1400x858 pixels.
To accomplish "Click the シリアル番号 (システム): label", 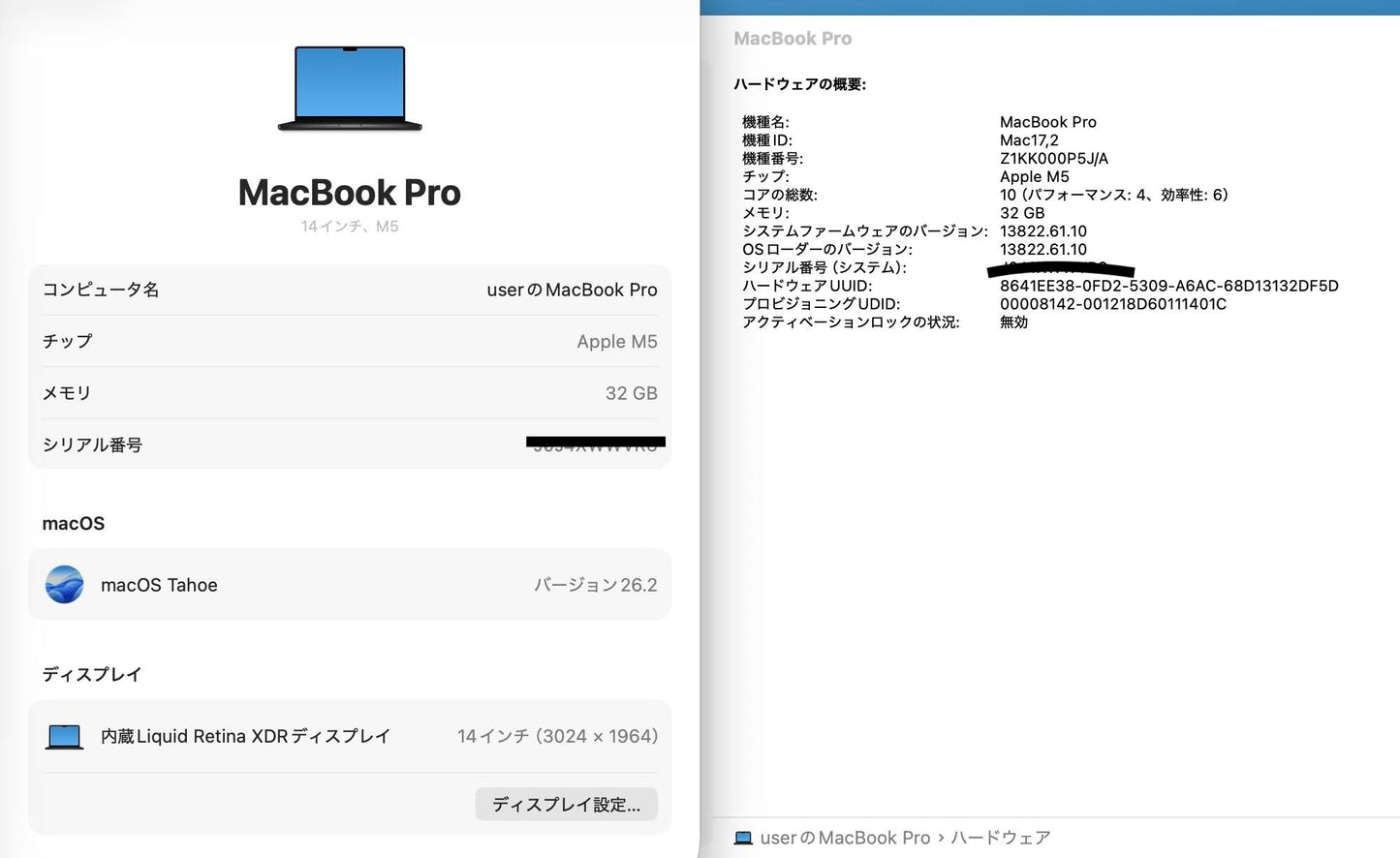I will [x=824, y=267].
